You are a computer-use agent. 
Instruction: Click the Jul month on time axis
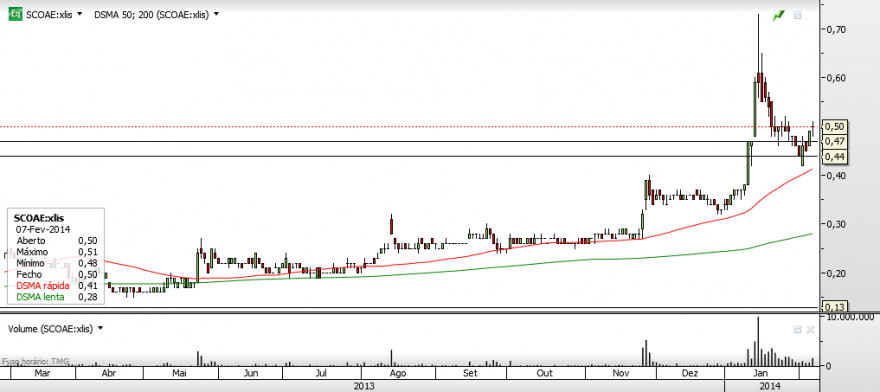[322, 373]
